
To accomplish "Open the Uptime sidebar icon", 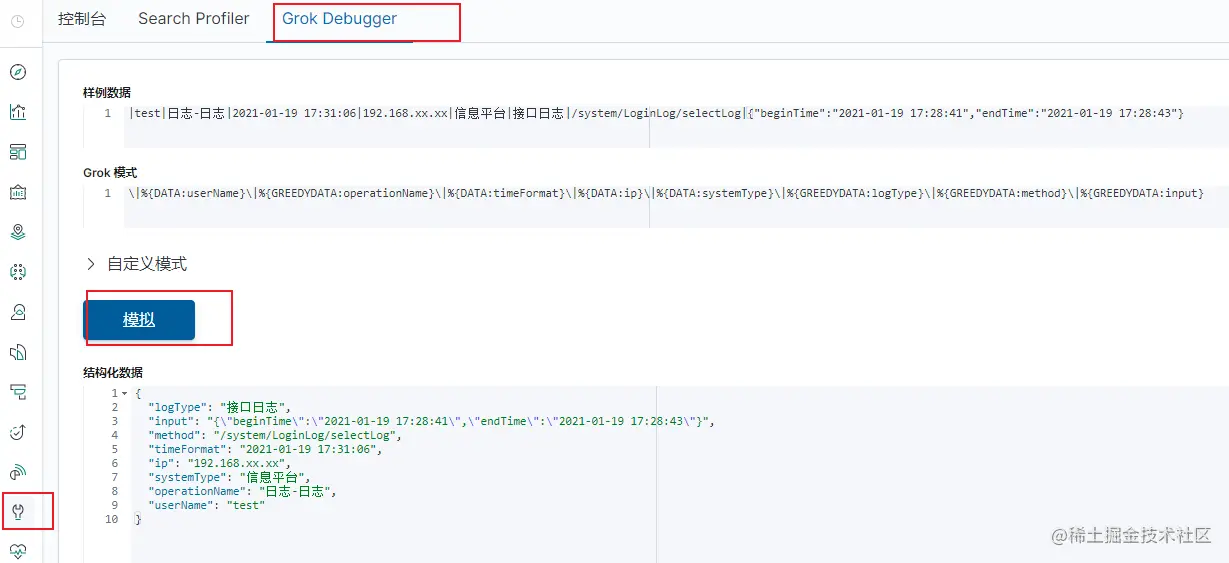I will click(x=17, y=432).
